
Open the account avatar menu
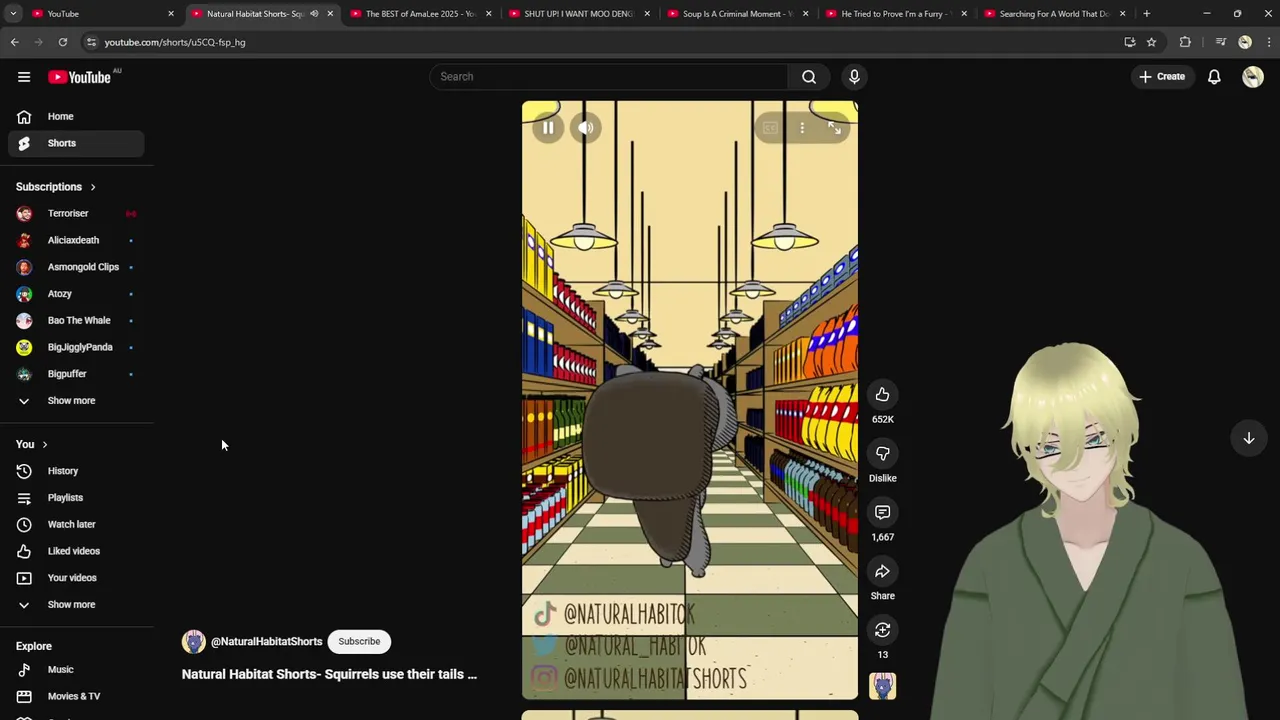coord(1253,77)
